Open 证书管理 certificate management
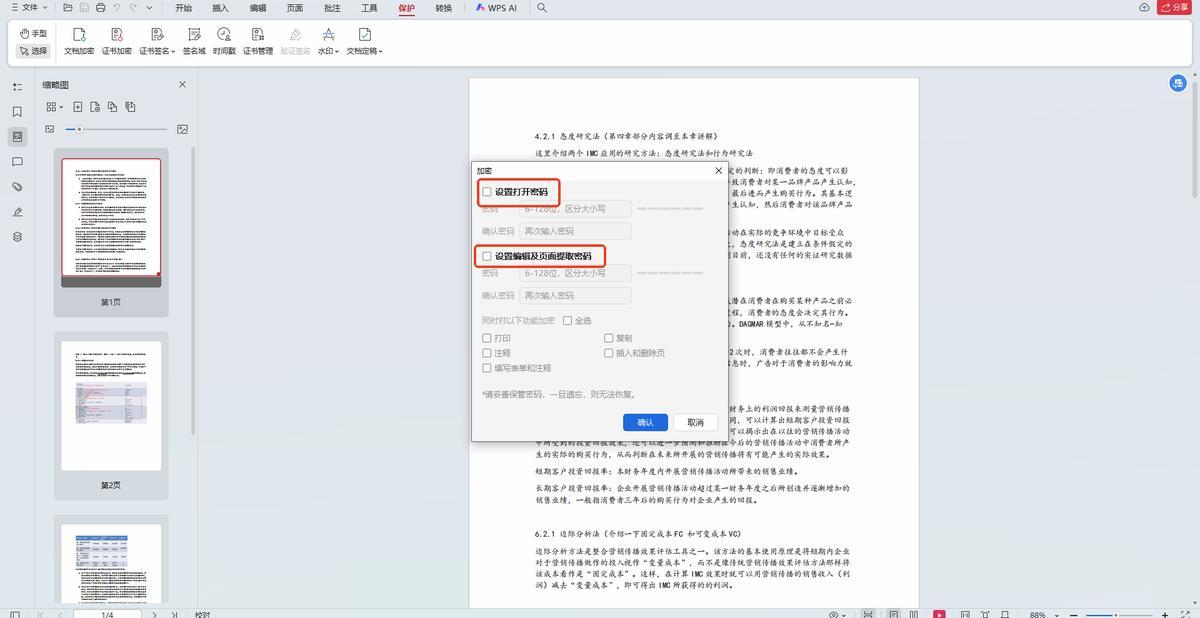1200x618 pixels. coord(258,40)
